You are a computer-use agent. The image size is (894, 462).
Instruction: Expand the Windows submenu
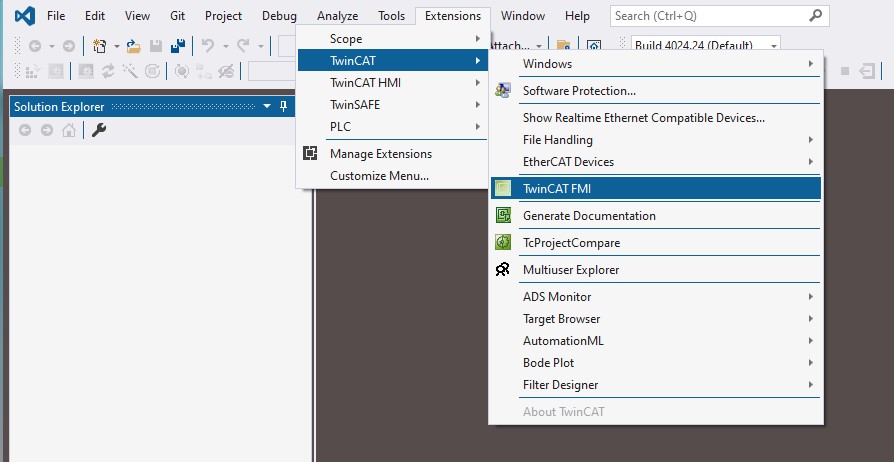(x=656, y=63)
